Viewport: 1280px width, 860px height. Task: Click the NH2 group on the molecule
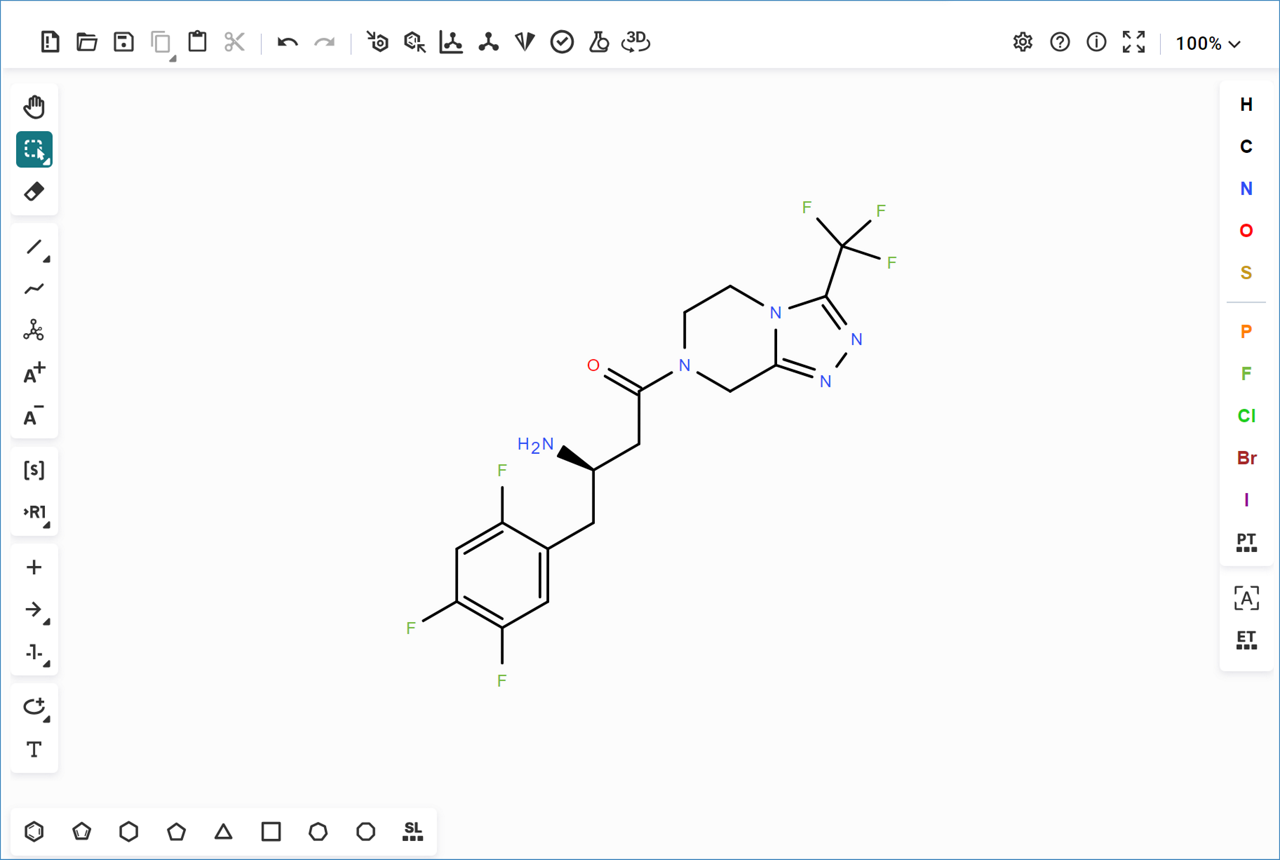pyautogui.click(x=536, y=445)
